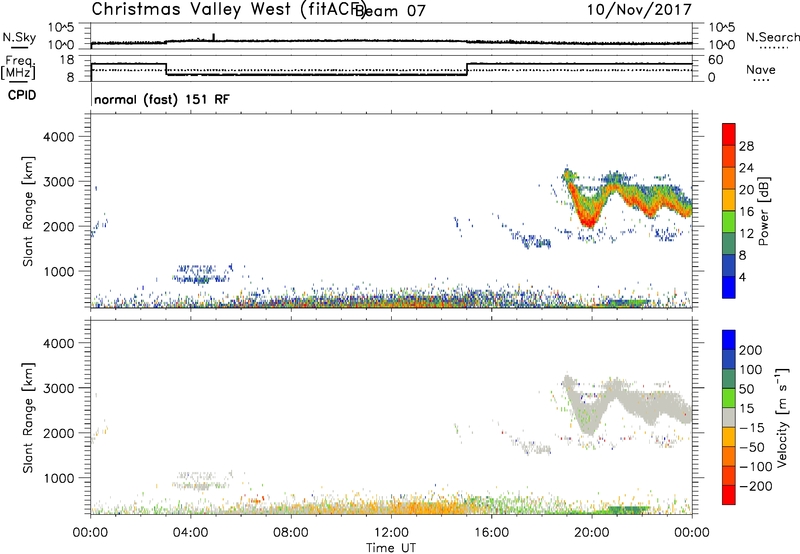
Task: Click the '60' Nave axis value
Action: 716,60
